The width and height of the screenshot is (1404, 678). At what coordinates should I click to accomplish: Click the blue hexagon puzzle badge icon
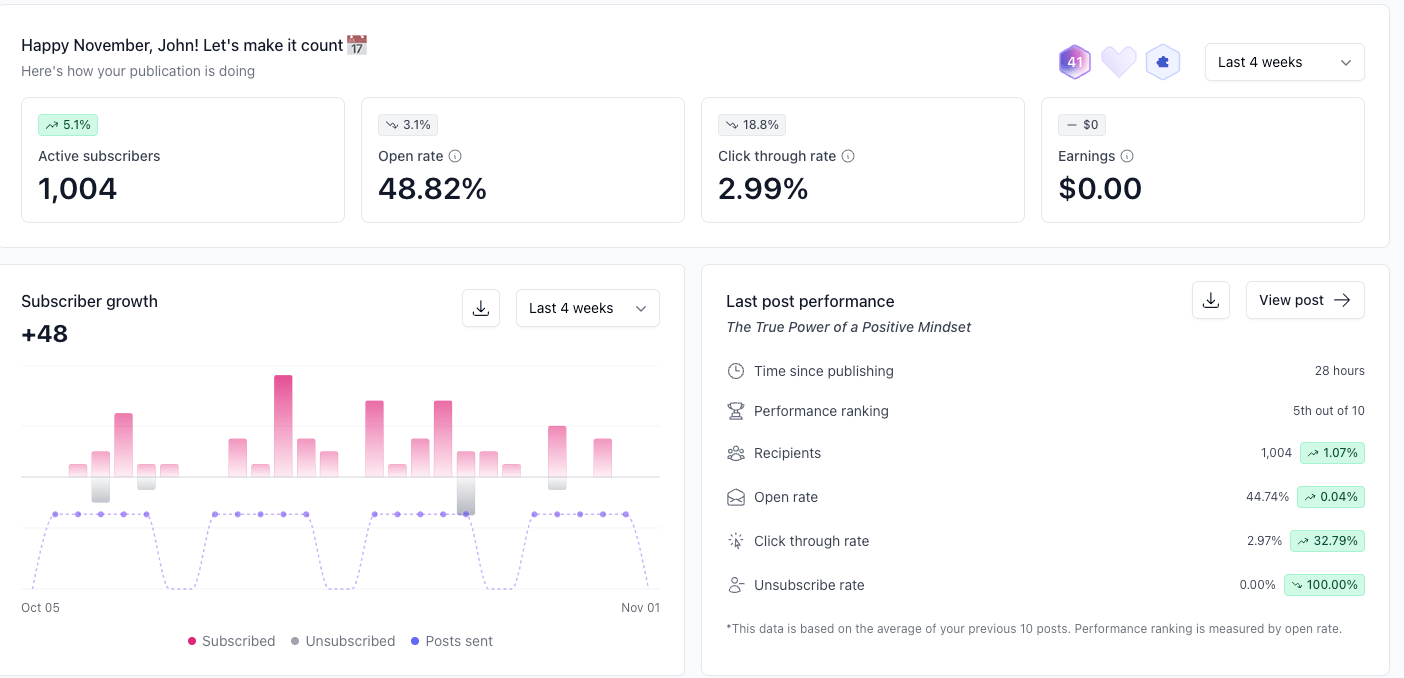(1162, 62)
